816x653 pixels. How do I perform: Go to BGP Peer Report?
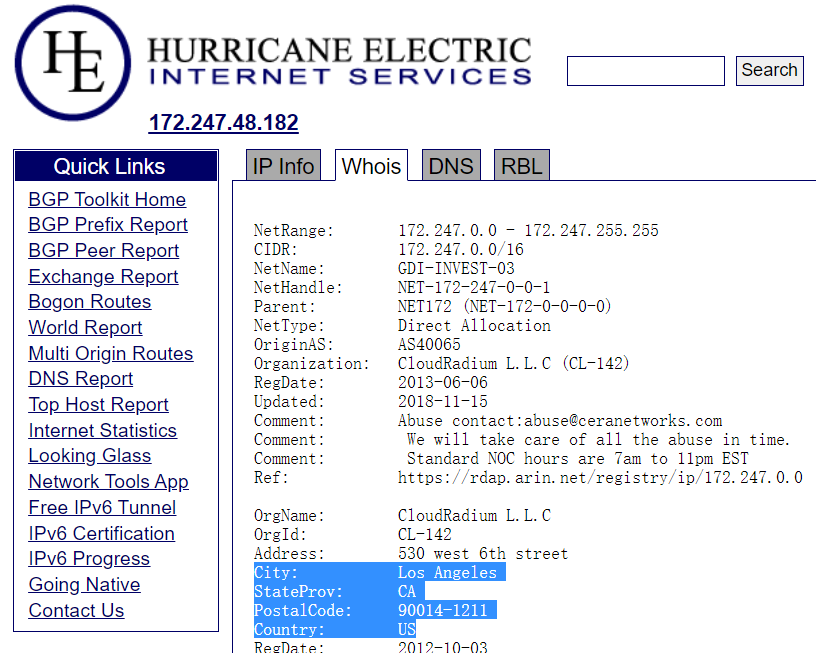pos(104,251)
